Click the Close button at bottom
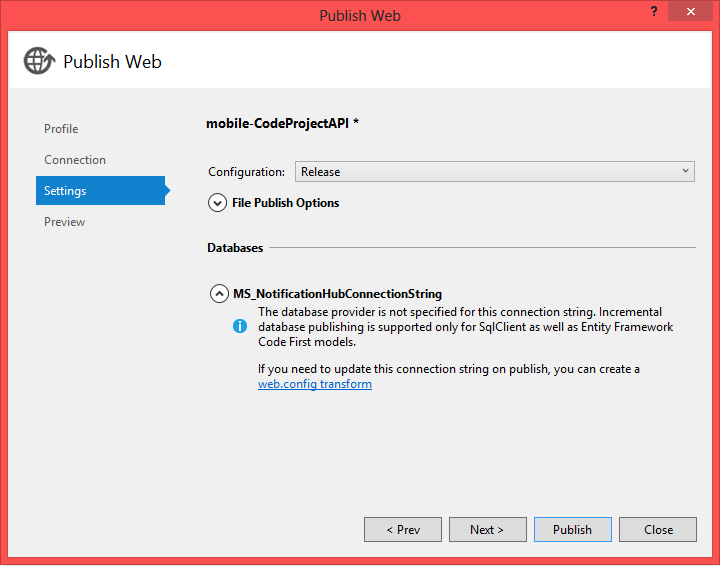The width and height of the screenshot is (720, 566). click(x=658, y=529)
